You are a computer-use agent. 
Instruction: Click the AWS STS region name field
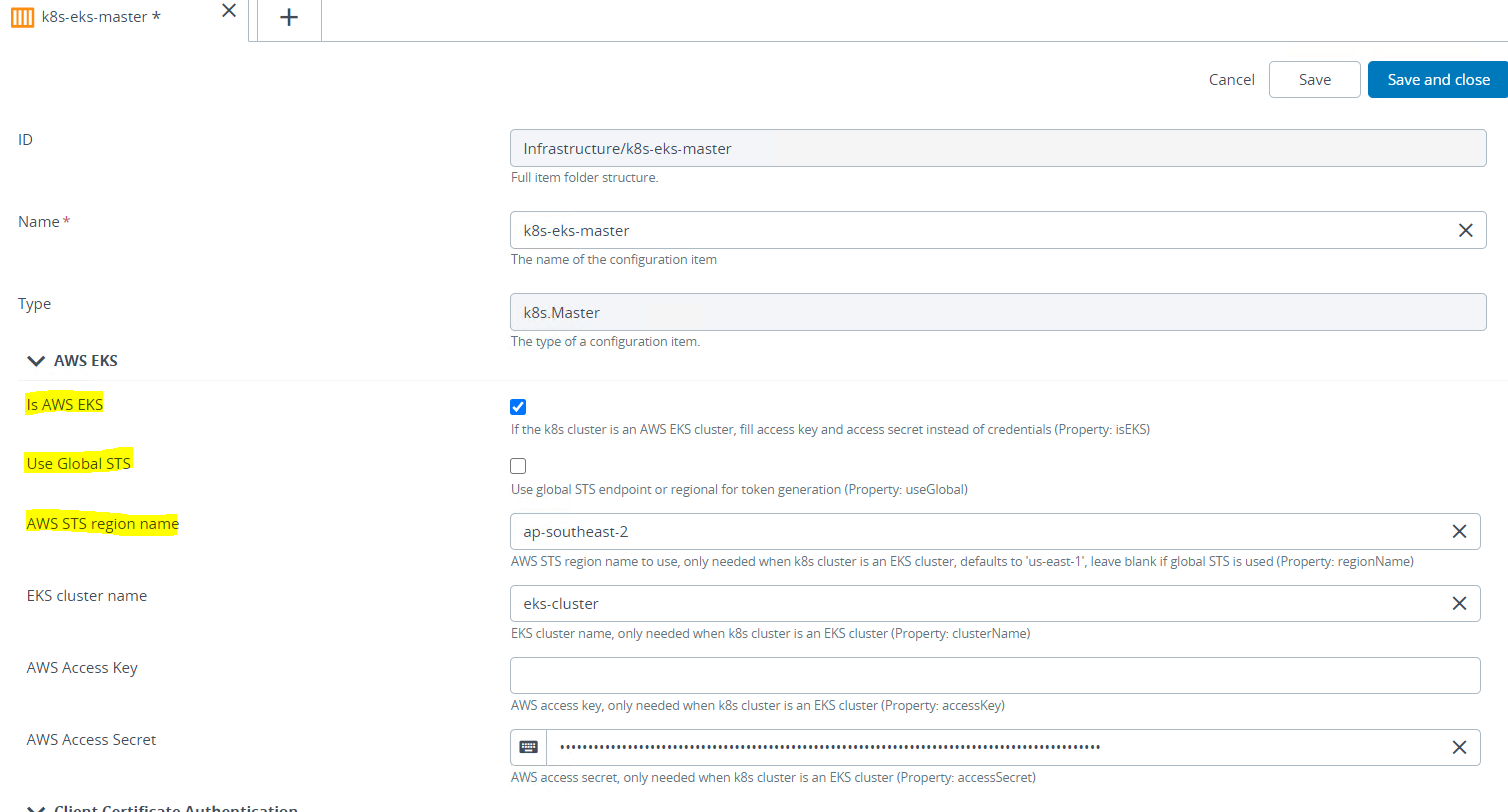coord(975,531)
